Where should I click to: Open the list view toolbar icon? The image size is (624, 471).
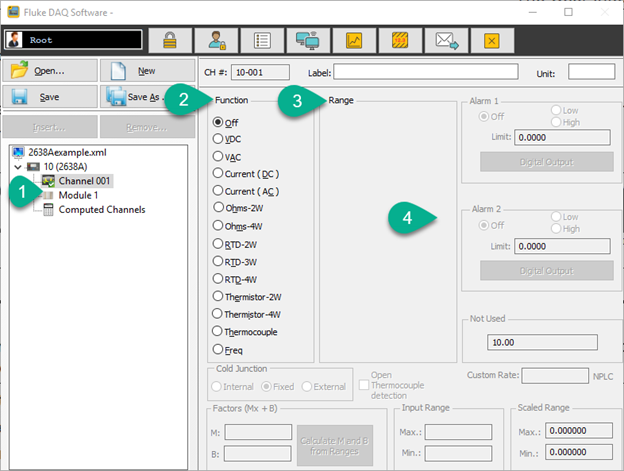click(262, 40)
